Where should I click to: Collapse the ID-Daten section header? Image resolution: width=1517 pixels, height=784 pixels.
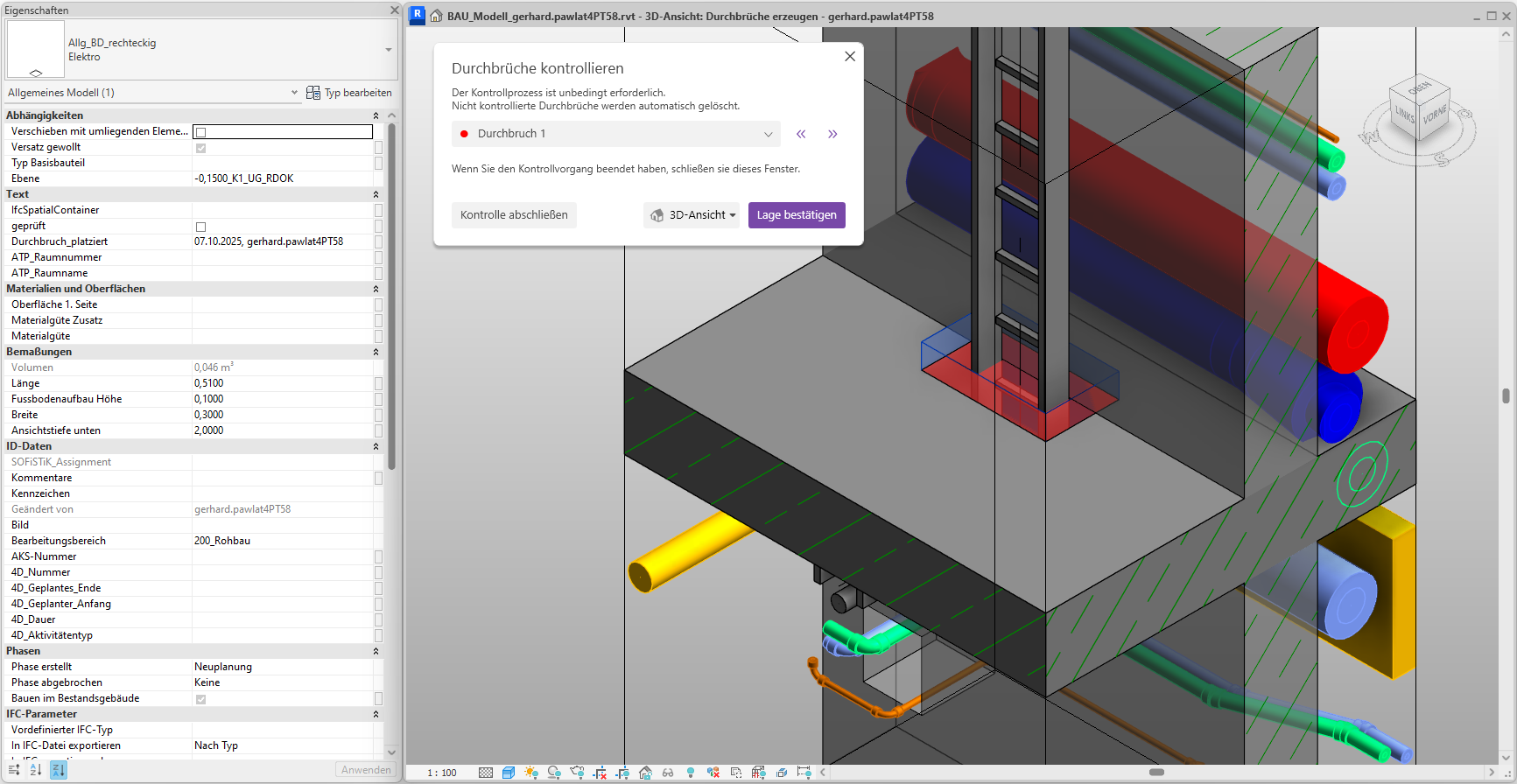[376, 446]
